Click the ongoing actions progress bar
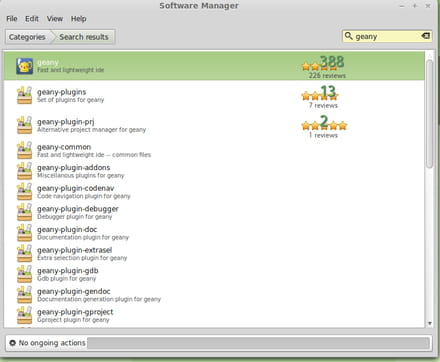Image resolution: width=440 pixels, height=362 pixels. [x=258, y=343]
